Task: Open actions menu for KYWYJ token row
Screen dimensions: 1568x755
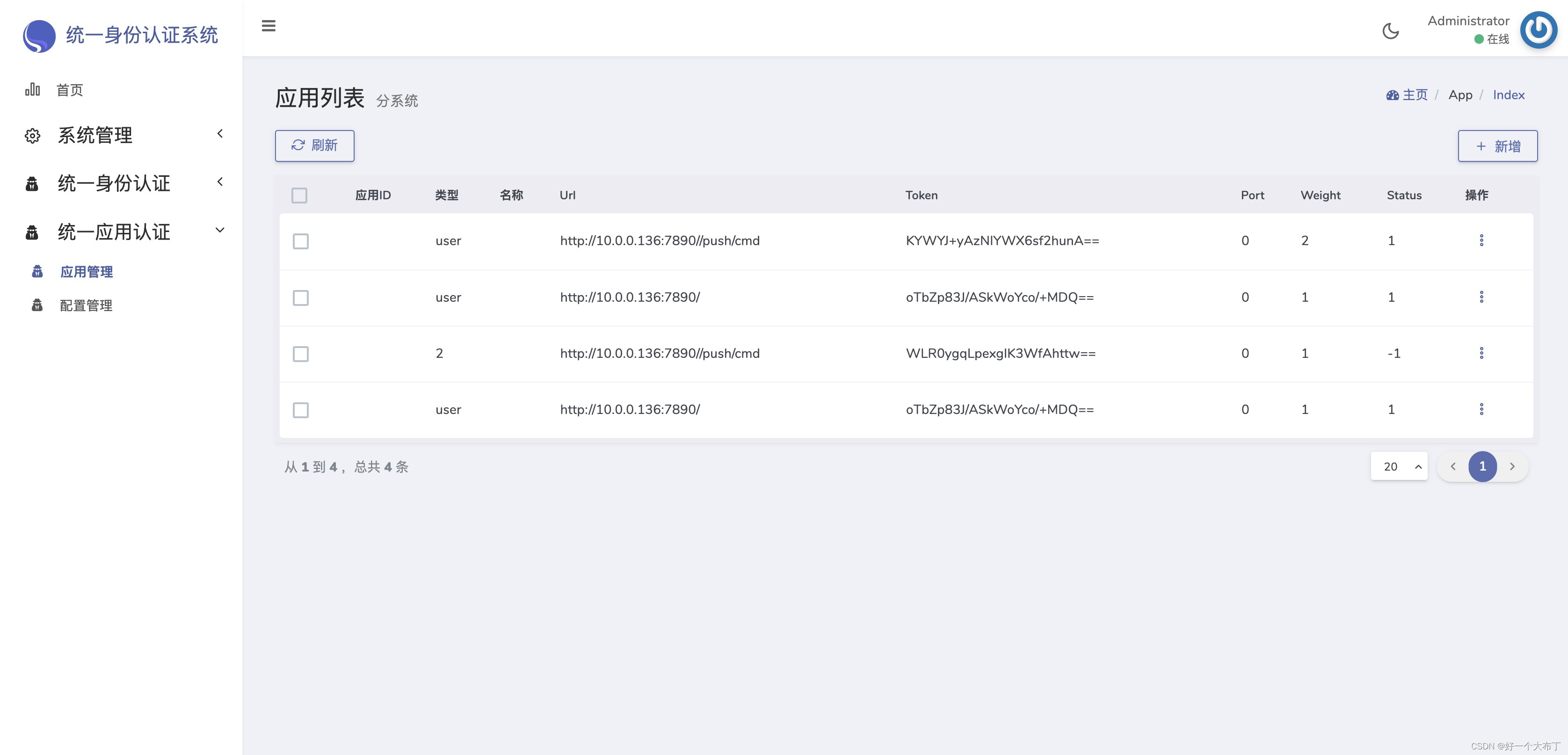Action: pyautogui.click(x=1481, y=240)
